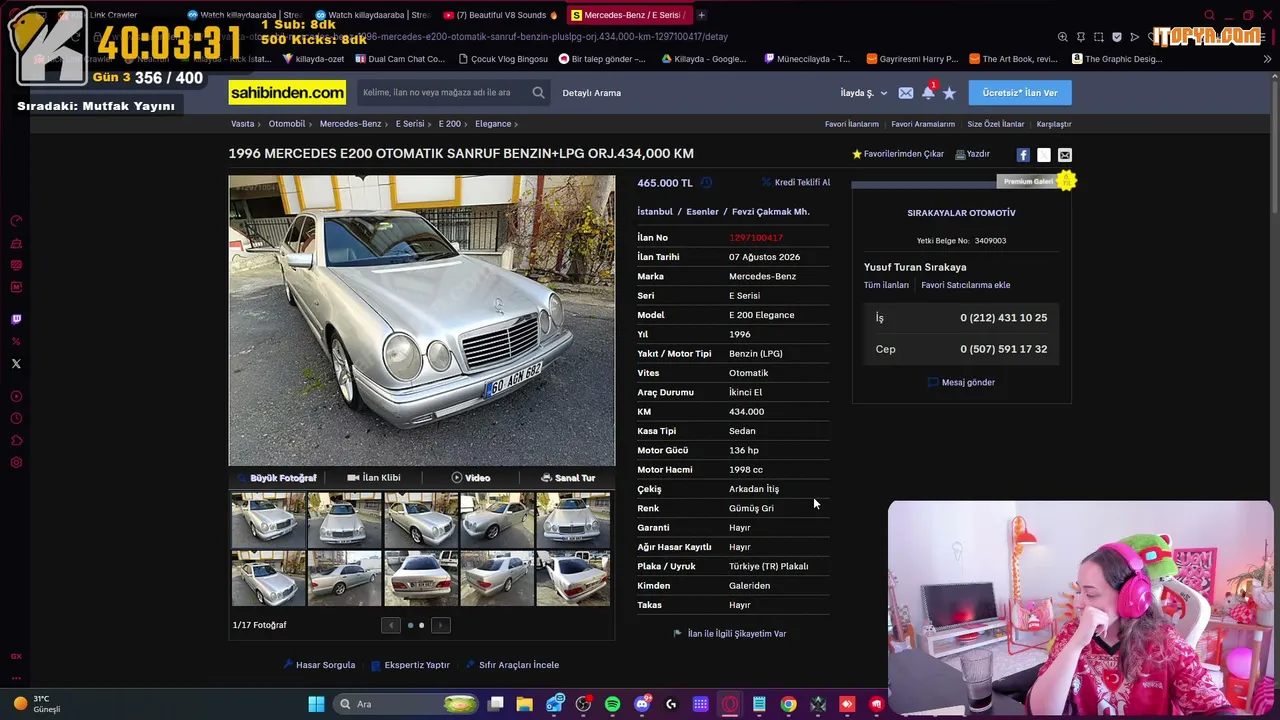
Task: Click Favori İlanlarım link
Action: tap(852, 124)
